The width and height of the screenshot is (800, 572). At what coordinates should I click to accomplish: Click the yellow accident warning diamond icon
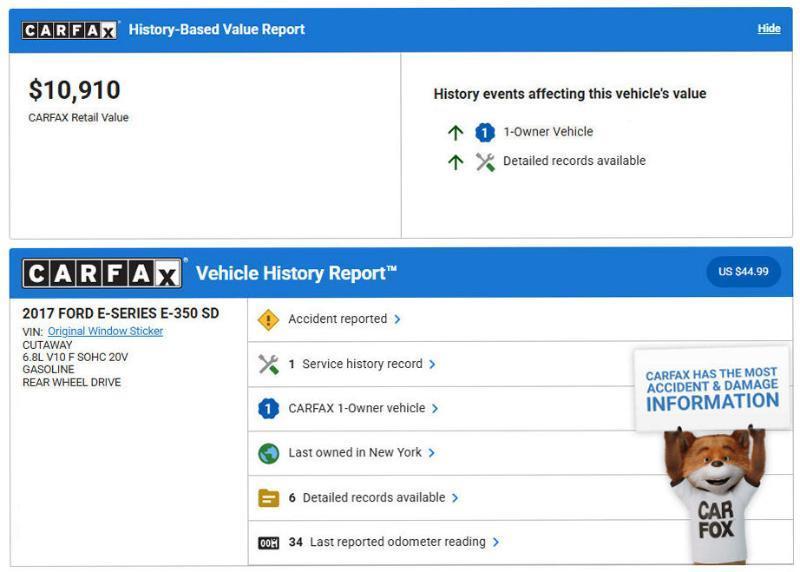(x=268, y=320)
